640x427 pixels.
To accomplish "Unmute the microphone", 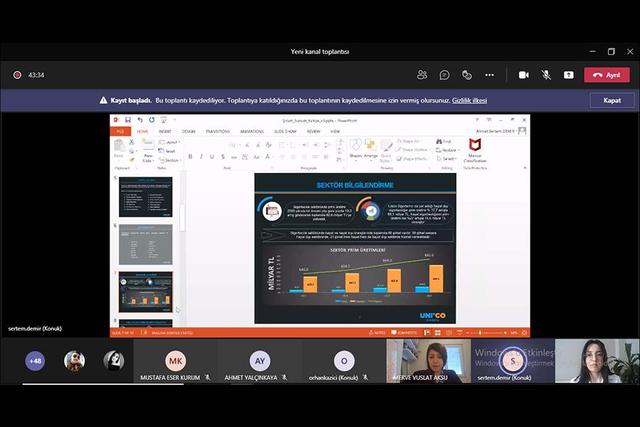I will [546, 74].
